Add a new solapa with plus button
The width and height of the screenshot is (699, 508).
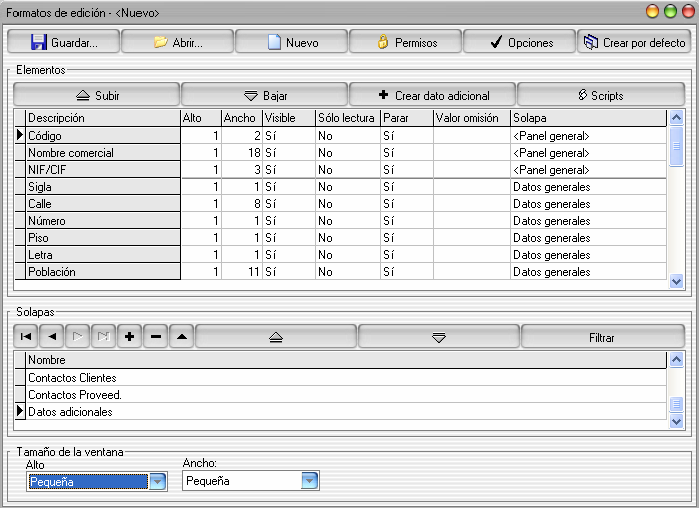[129, 338]
